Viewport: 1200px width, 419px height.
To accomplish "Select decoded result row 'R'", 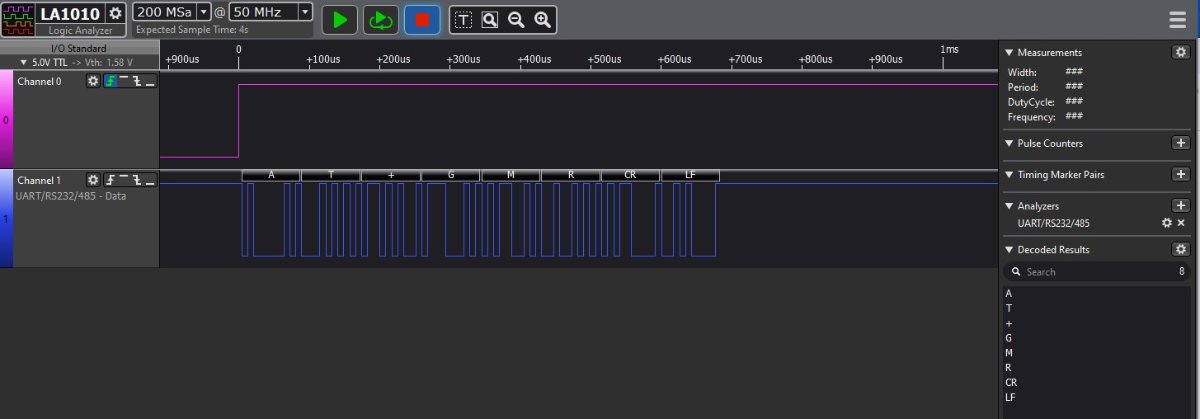I will (1098, 367).
